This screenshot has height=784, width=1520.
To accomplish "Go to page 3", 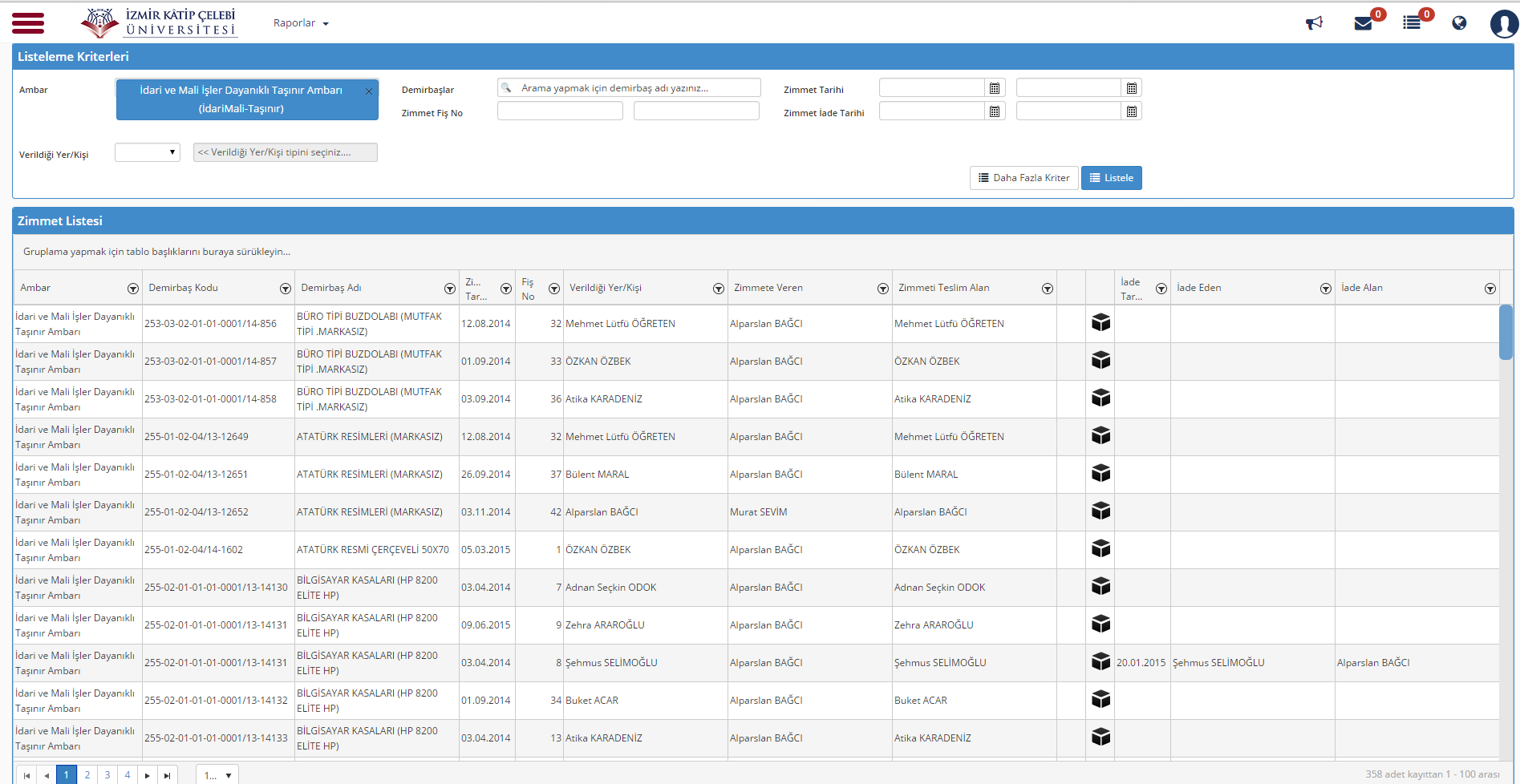I will click(107, 775).
